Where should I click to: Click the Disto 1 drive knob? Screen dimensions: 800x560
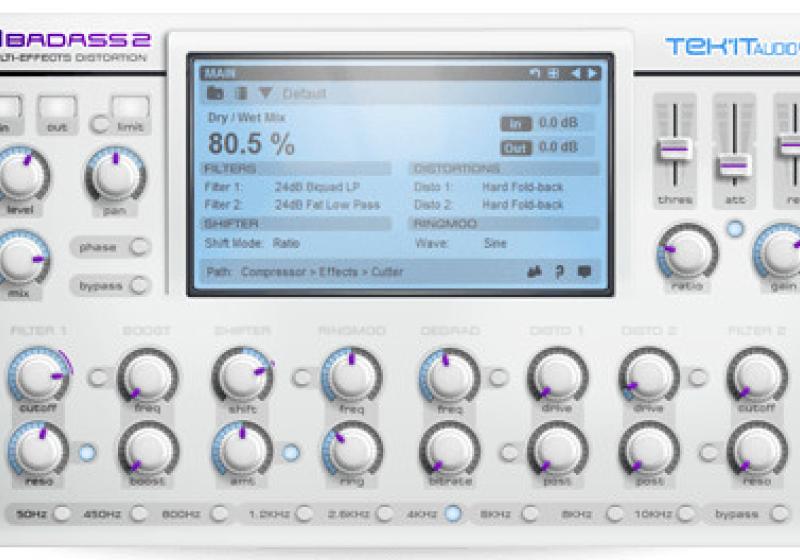(558, 377)
